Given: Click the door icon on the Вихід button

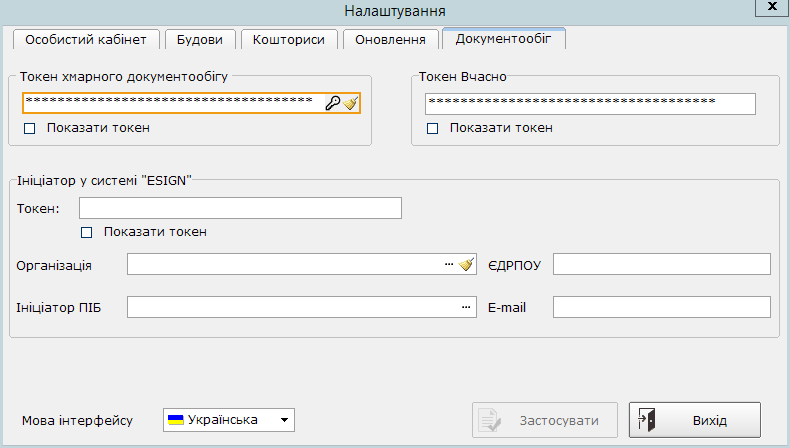Looking at the screenshot, I should (x=648, y=420).
